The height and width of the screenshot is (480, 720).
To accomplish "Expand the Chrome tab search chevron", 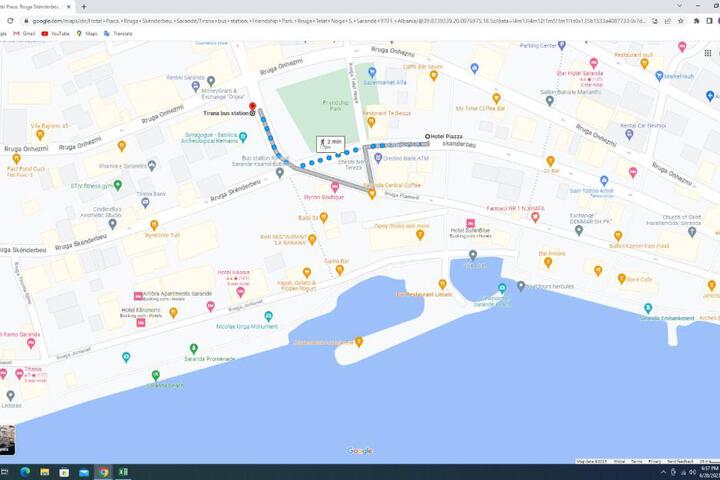I will [x=679, y=6].
